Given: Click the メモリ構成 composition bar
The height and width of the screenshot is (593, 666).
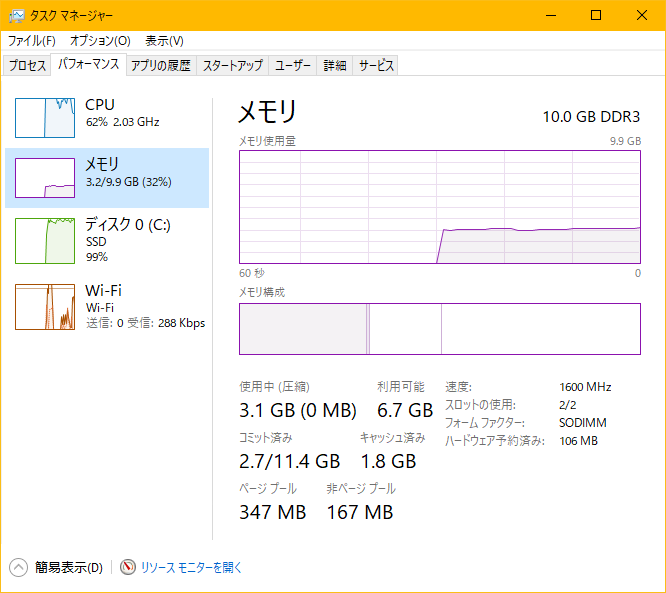Looking at the screenshot, I should [x=440, y=329].
